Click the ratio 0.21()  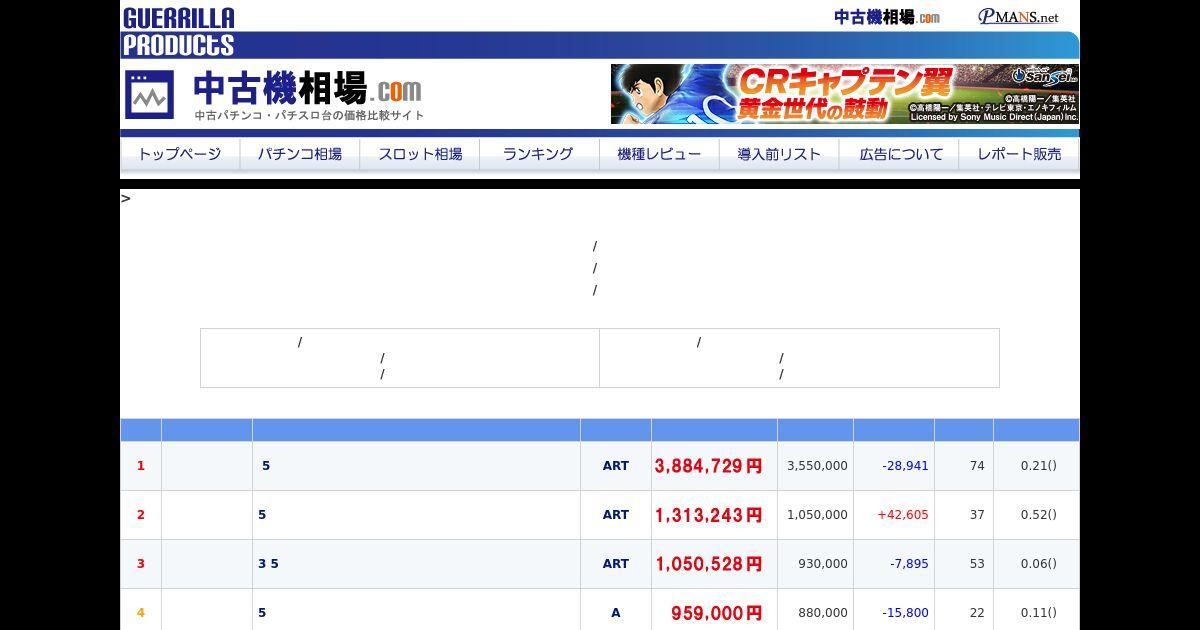[x=1038, y=466]
